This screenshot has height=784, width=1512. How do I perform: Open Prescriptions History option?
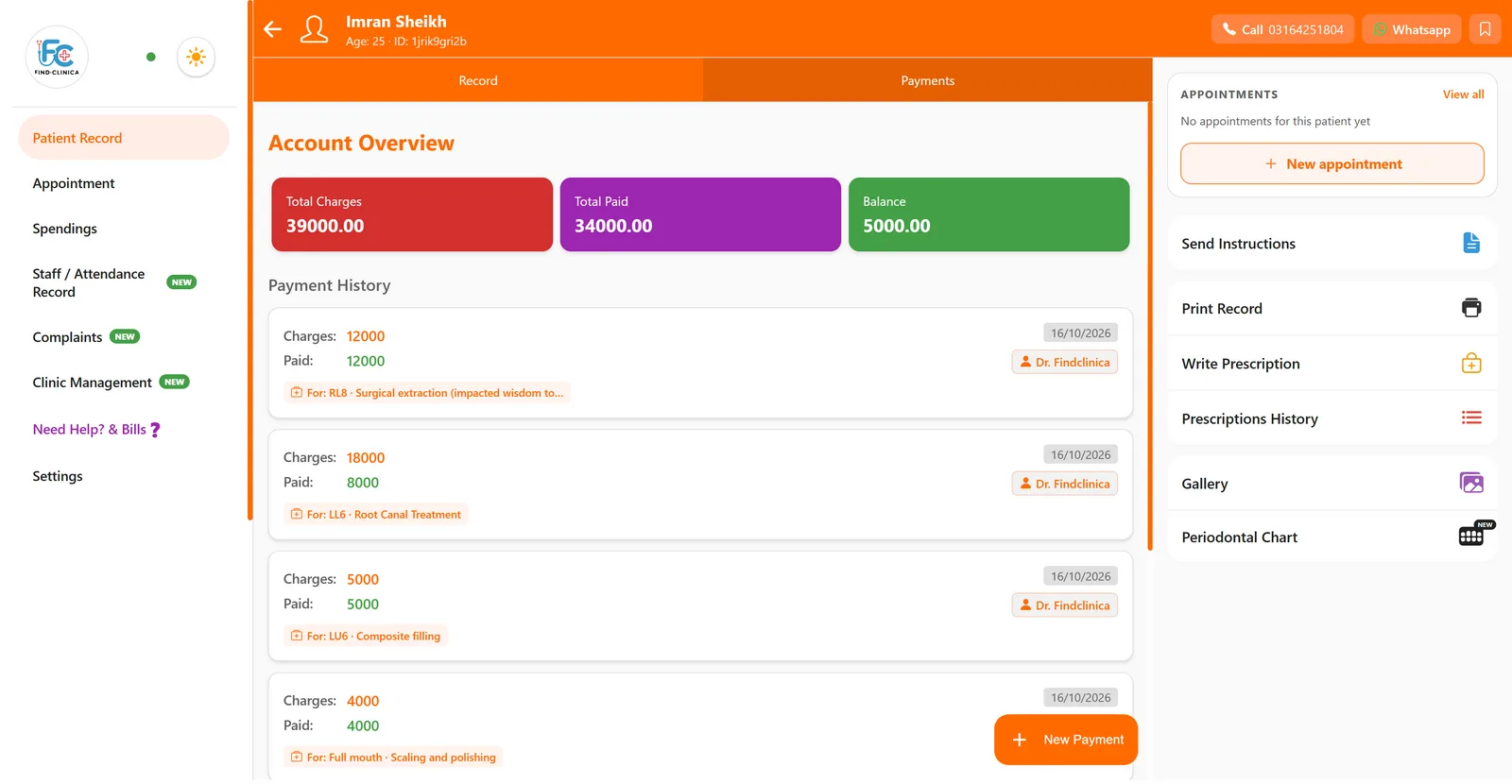coord(1332,418)
